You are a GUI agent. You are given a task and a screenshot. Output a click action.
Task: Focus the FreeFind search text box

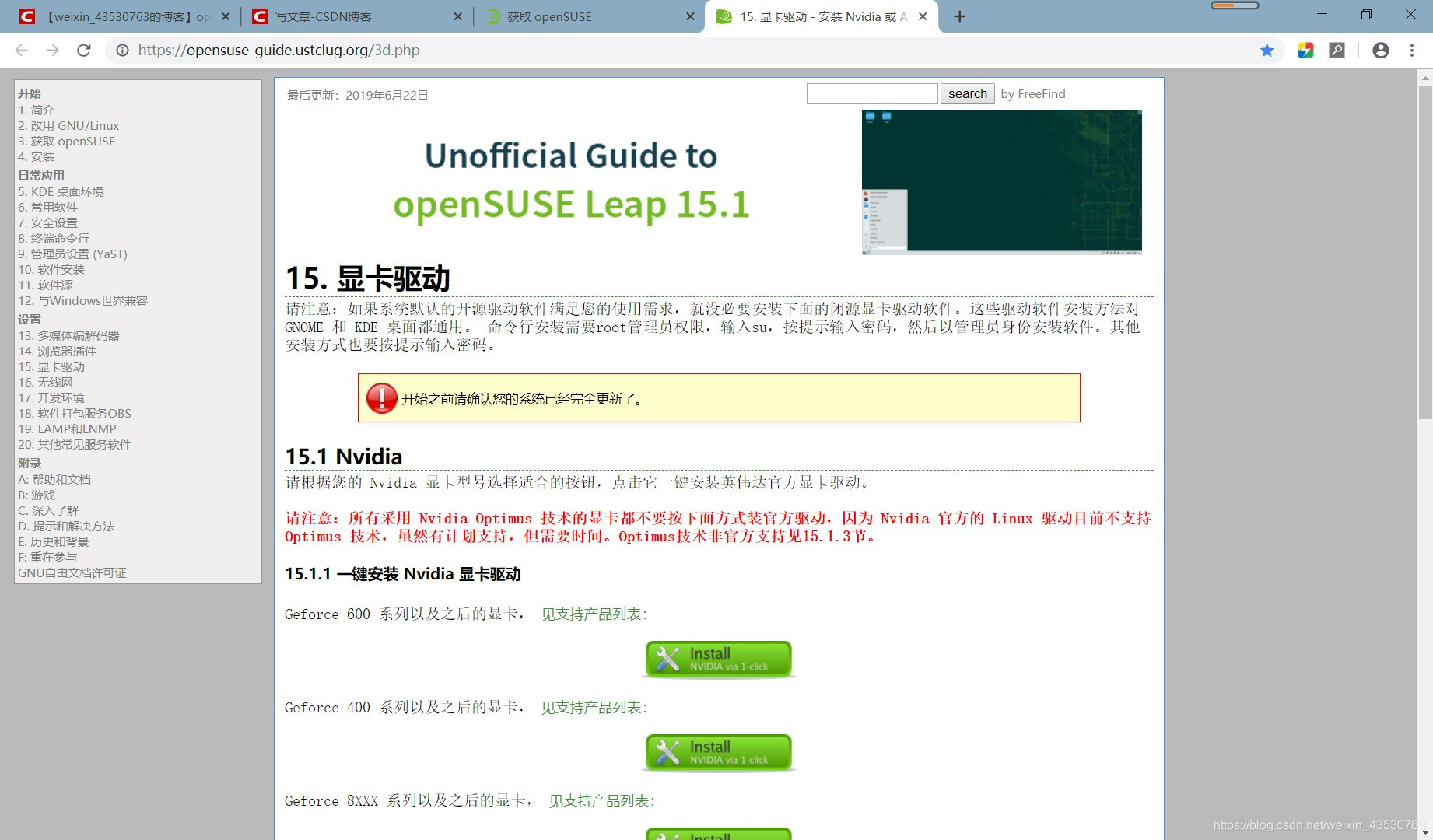(872, 94)
